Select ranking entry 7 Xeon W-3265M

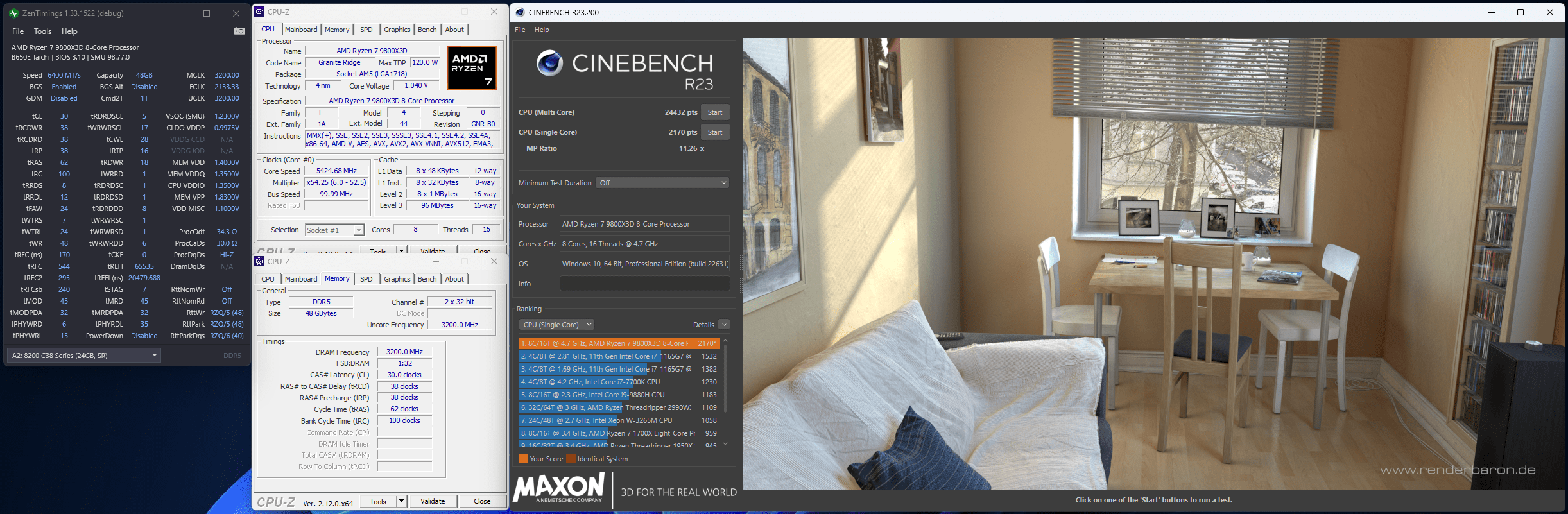pos(619,420)
